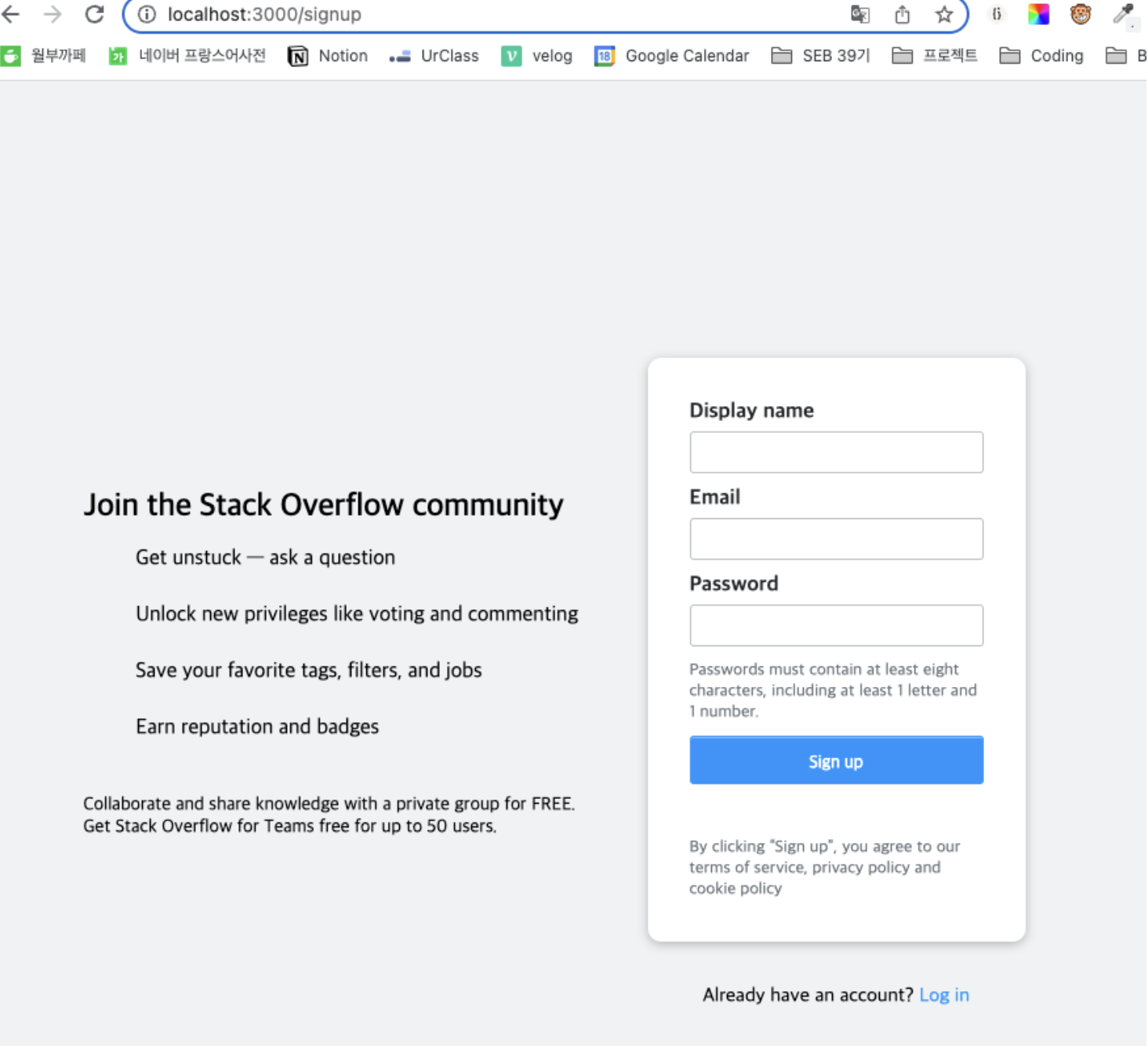Activate the eyedropper color picker extension

(1124, 14)
